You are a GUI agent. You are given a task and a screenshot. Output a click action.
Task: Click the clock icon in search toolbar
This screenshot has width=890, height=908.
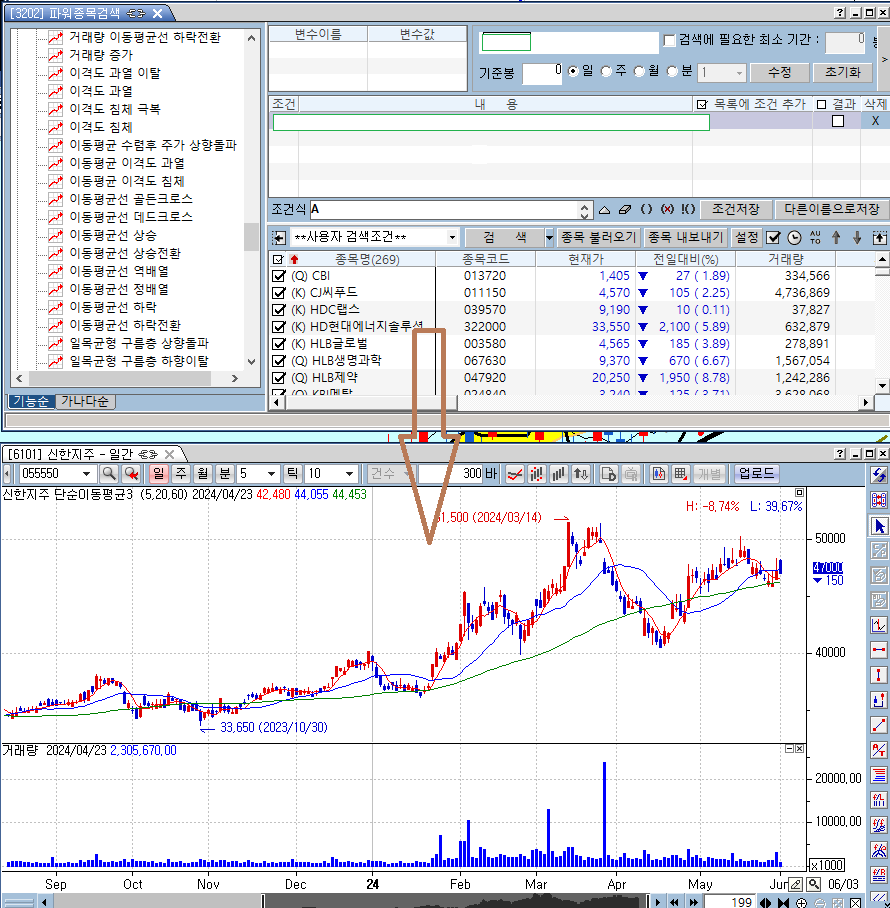coord(794,238)
